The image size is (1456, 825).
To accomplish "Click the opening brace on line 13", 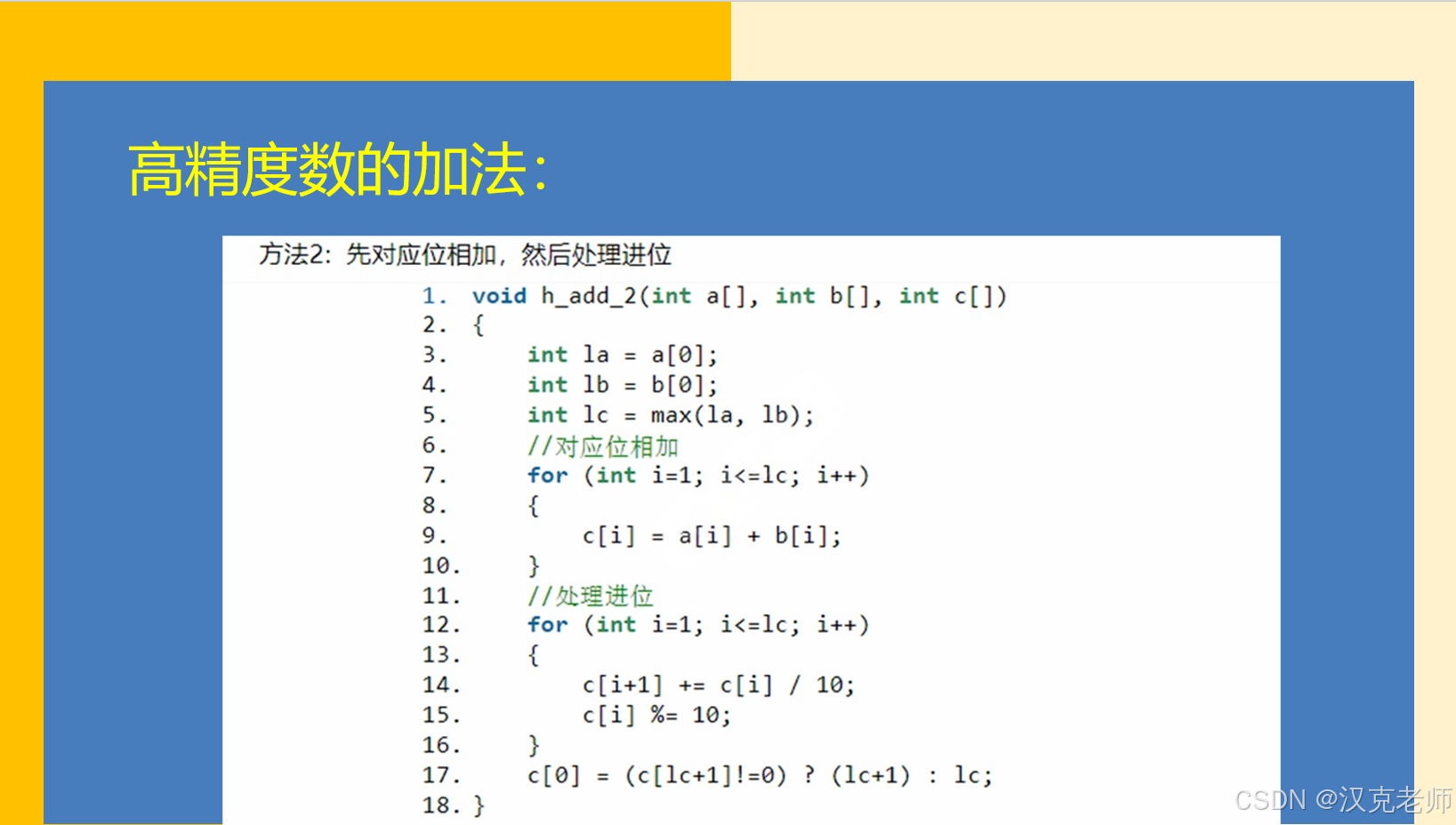I will pyautogui.click(x=534, y=655).
